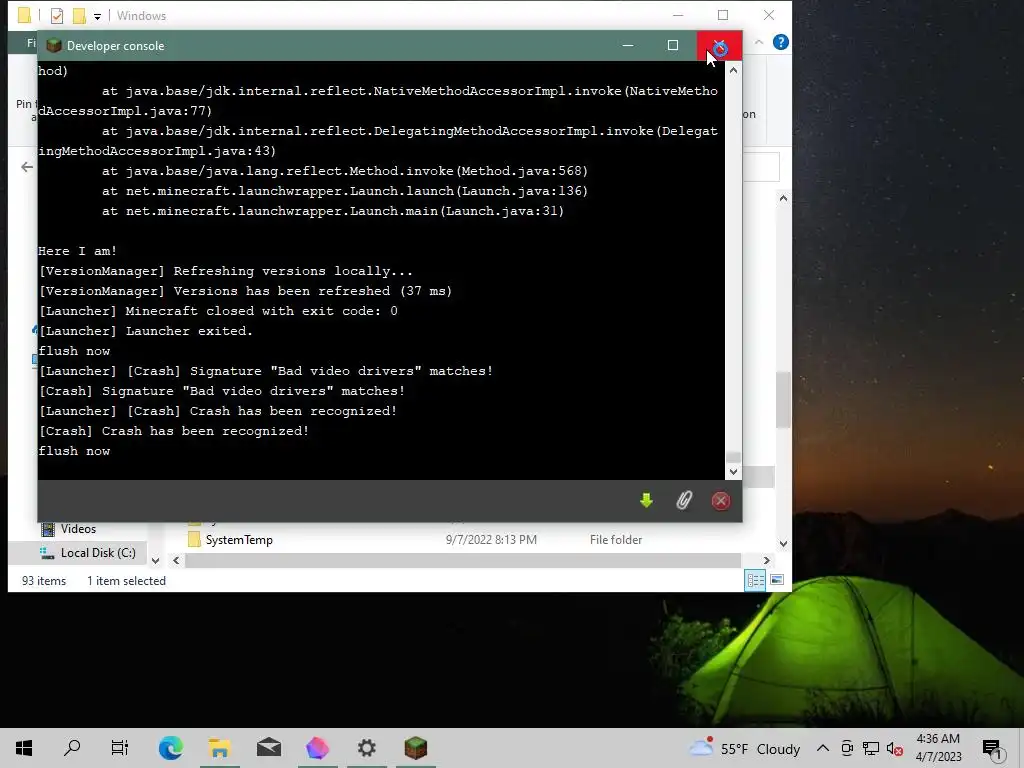Screen dimensions: 1024x768
Task: Click the paperclip attach icon in Developer console
Action: click(x=684, y=501)
